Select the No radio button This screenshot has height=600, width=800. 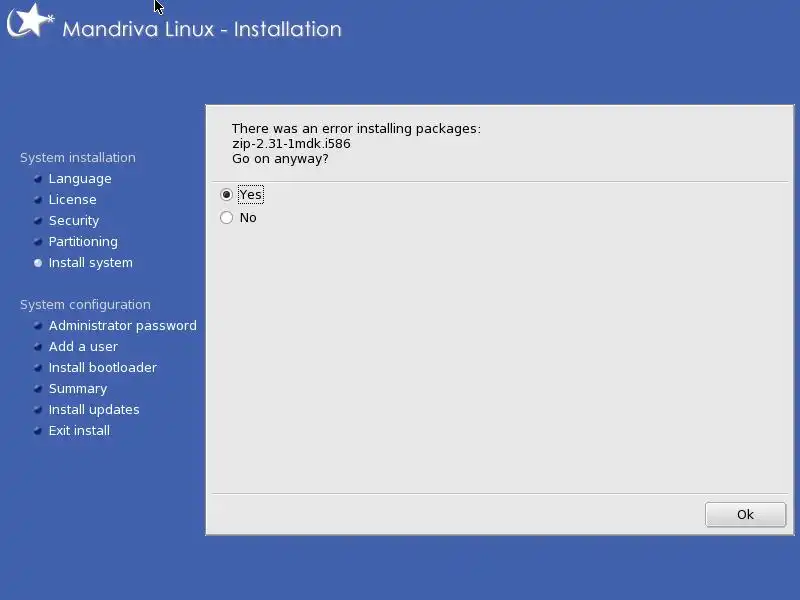227,218
